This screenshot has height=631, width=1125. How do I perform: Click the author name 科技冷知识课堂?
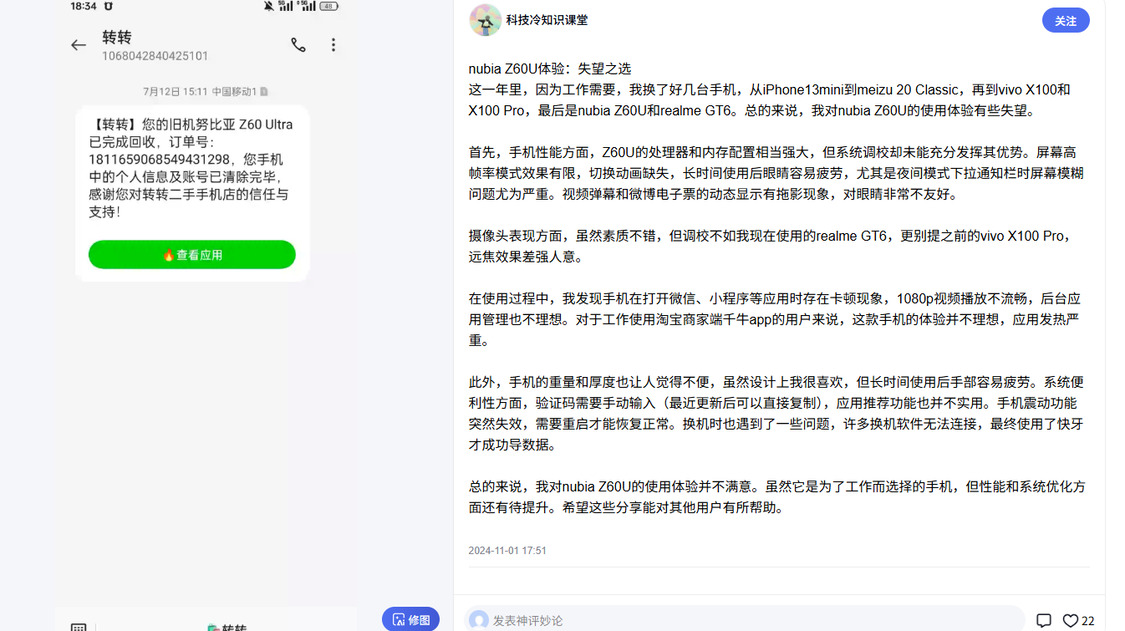pyautogui.click(x=547, y=20)
